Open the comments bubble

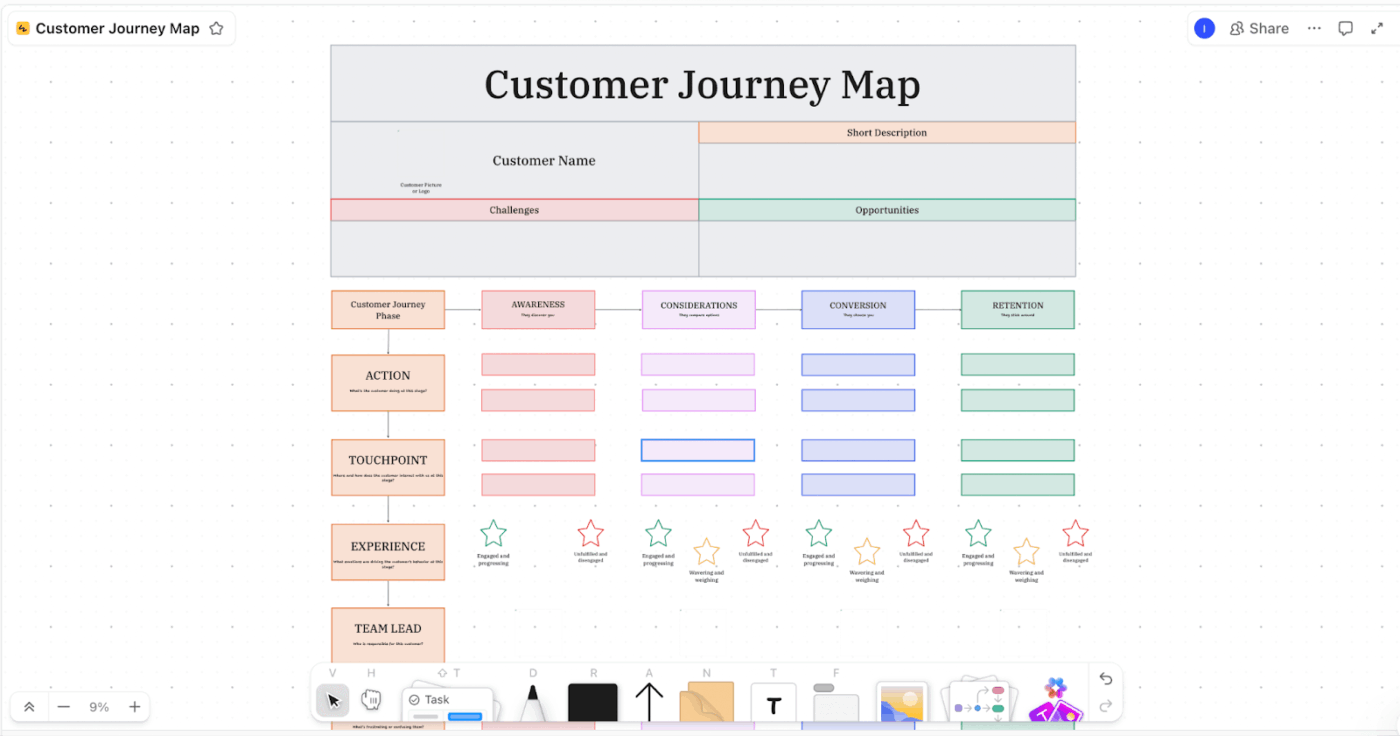[1346, 28]
